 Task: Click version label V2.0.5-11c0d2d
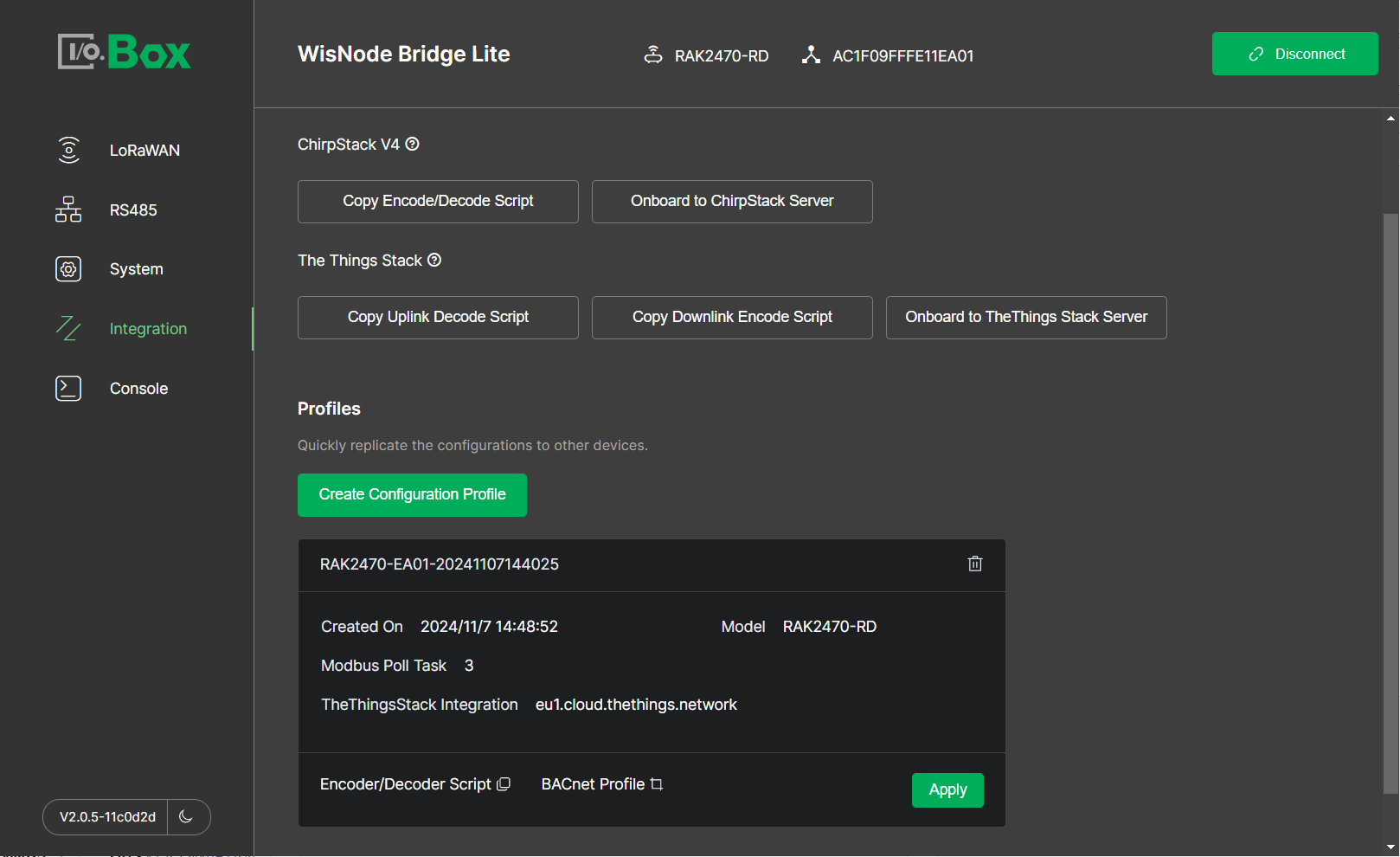(107, 816)
